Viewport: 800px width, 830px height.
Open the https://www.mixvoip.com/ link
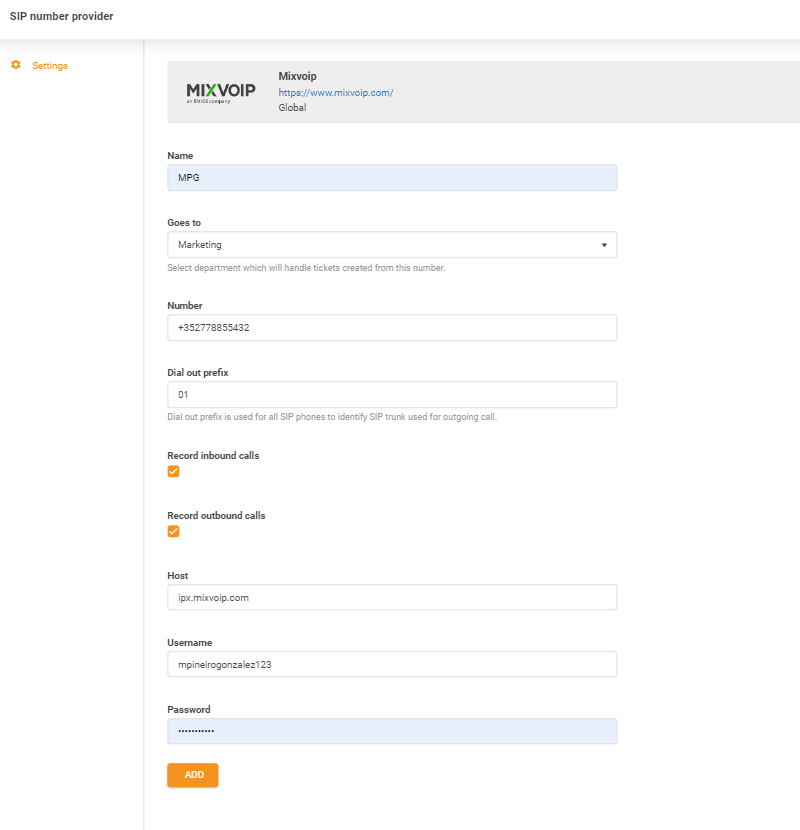[x=335, y=92]
